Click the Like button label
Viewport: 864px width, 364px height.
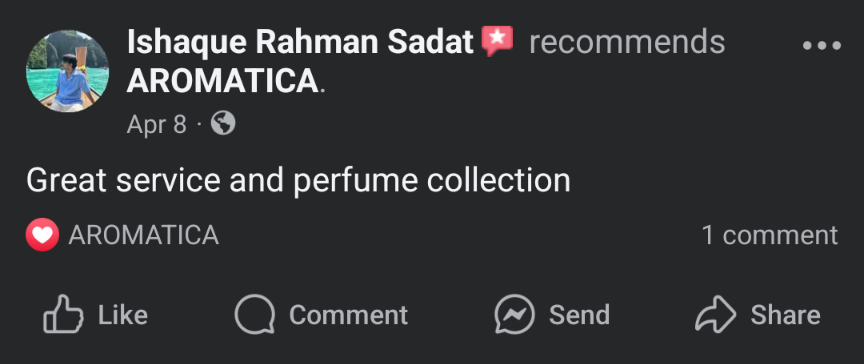[x=123, y=315]
